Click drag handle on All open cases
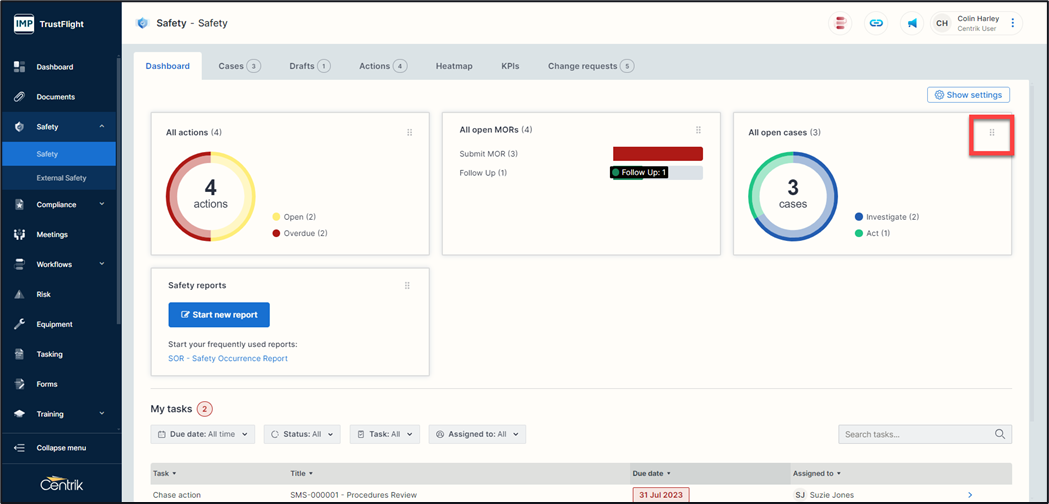The width and height of the screenshot is (1049, 504). tap(992, 133)
